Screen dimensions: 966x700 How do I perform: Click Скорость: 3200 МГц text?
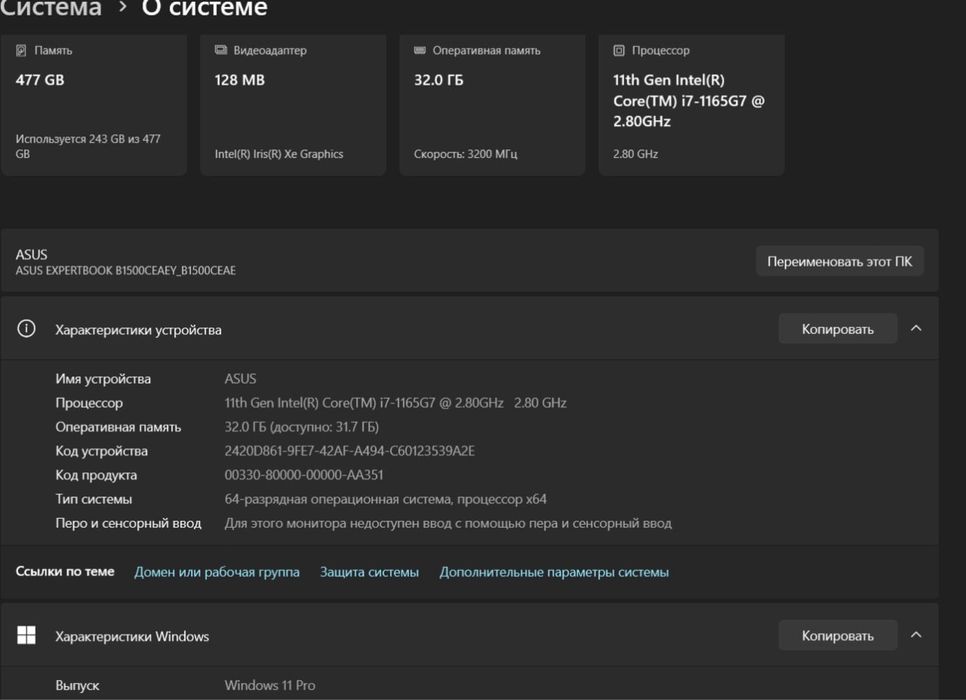pyautogui.click(x=466, y=154)
